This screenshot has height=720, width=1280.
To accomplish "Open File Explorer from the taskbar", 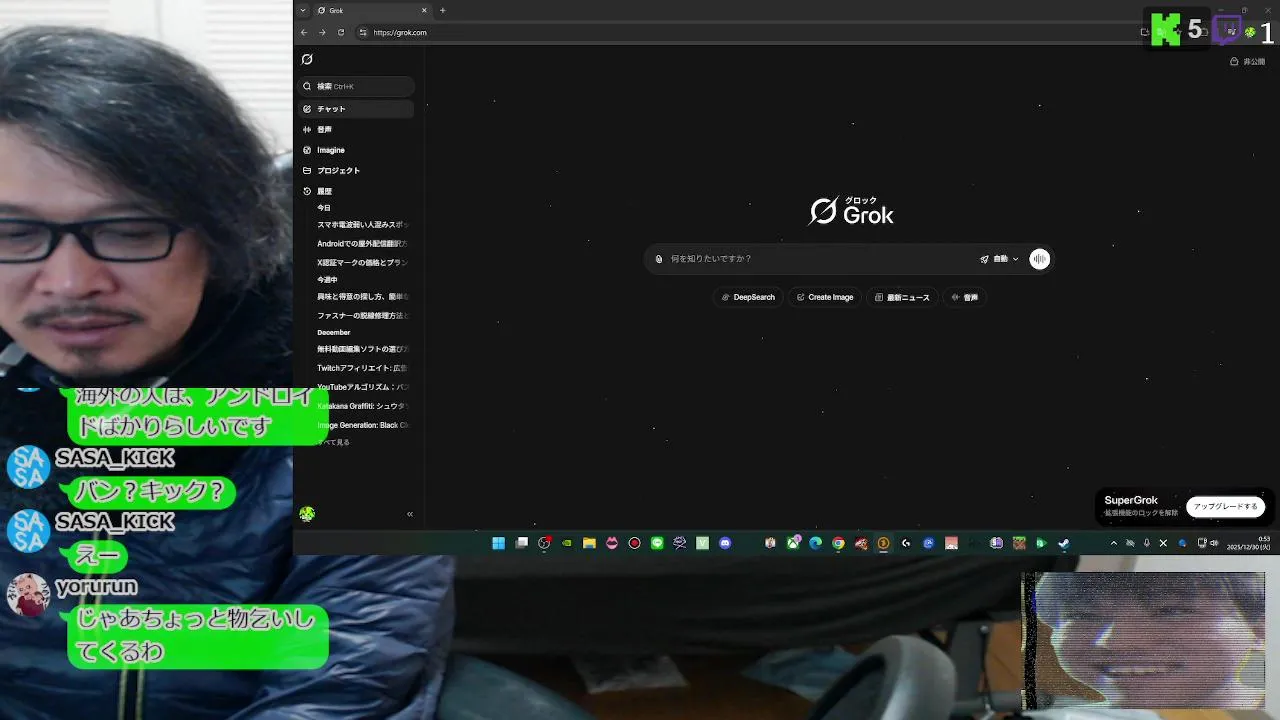I will pyautogui.click(x=589, y=543).
